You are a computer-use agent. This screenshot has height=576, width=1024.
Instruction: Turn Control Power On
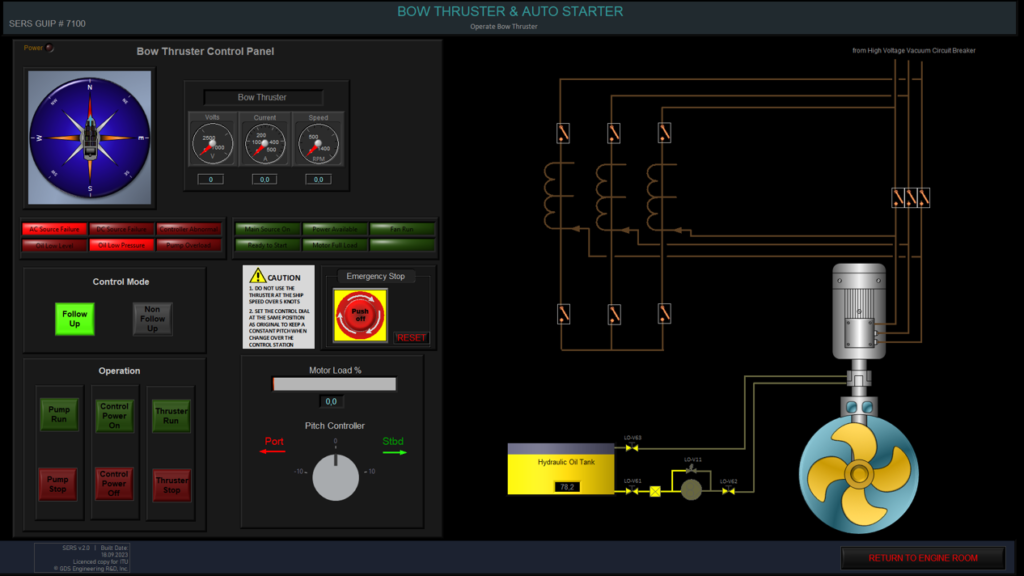(114, 416)
